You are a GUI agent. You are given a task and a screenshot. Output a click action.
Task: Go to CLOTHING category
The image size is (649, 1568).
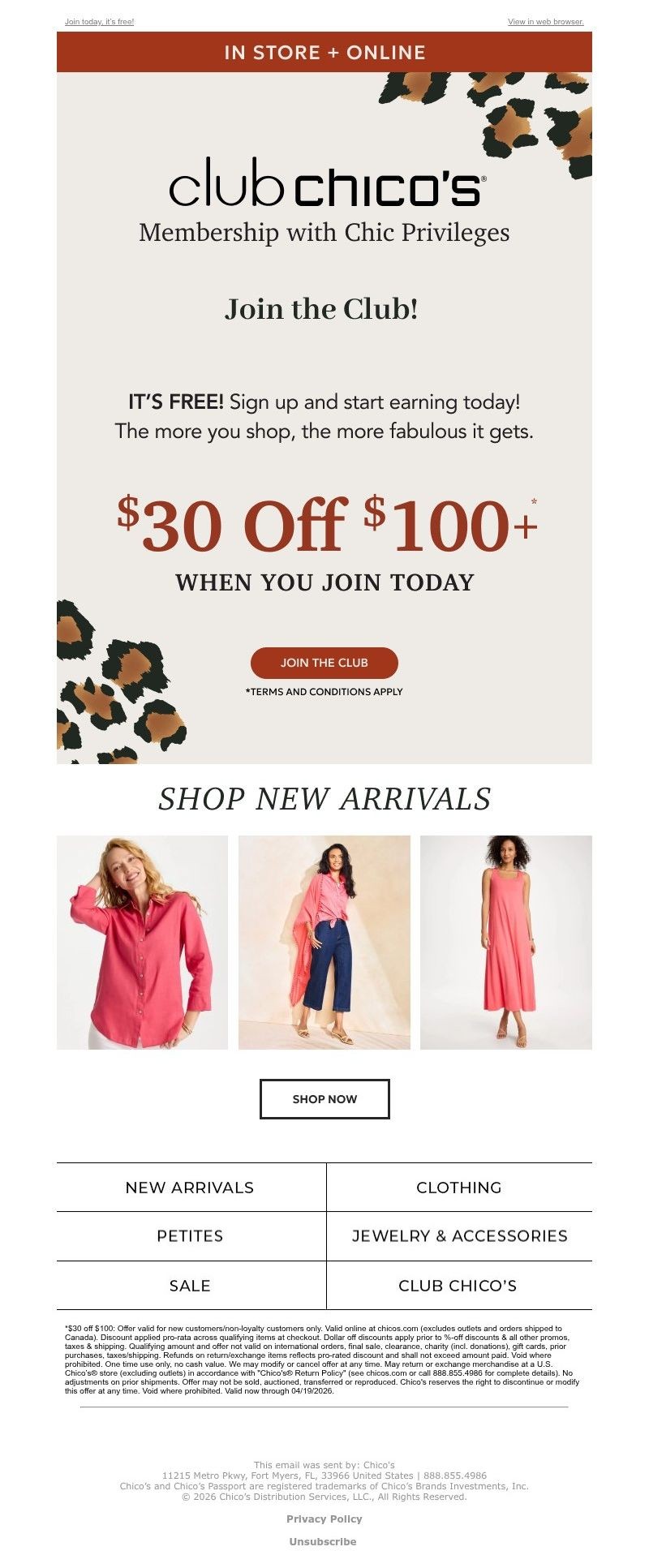[x=459, y=1188]
